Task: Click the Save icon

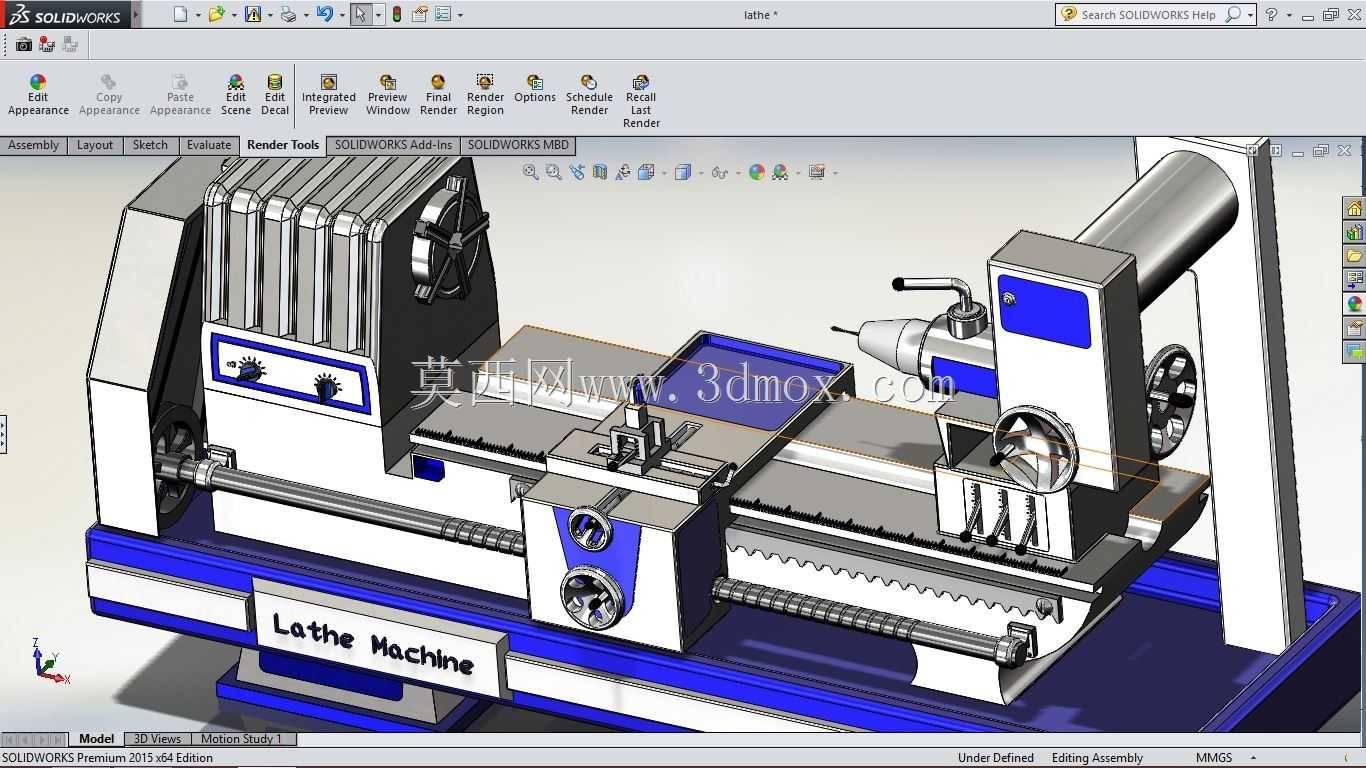Action: [253, 14]
